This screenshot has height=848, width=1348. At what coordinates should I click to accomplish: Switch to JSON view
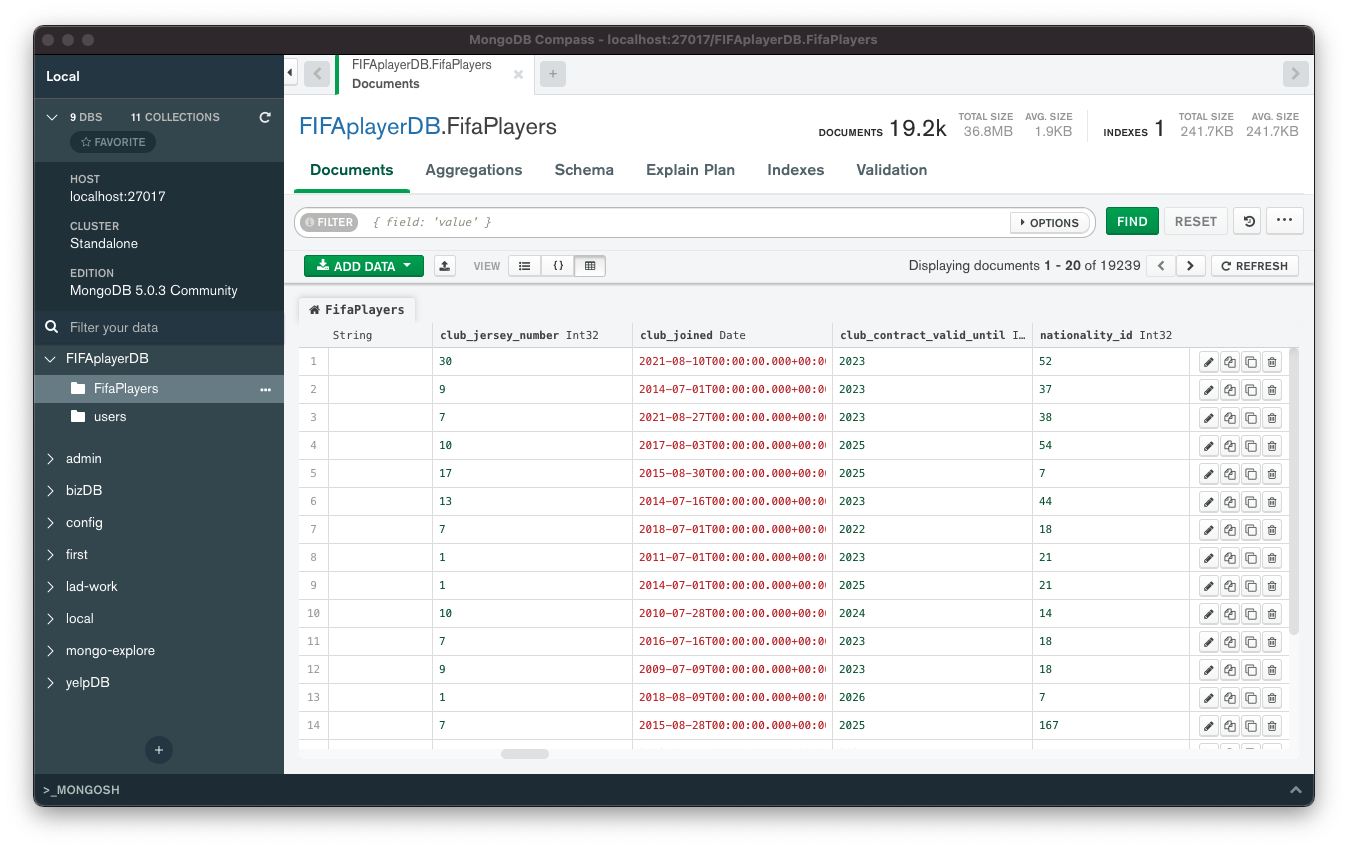(x=558, y=266)
